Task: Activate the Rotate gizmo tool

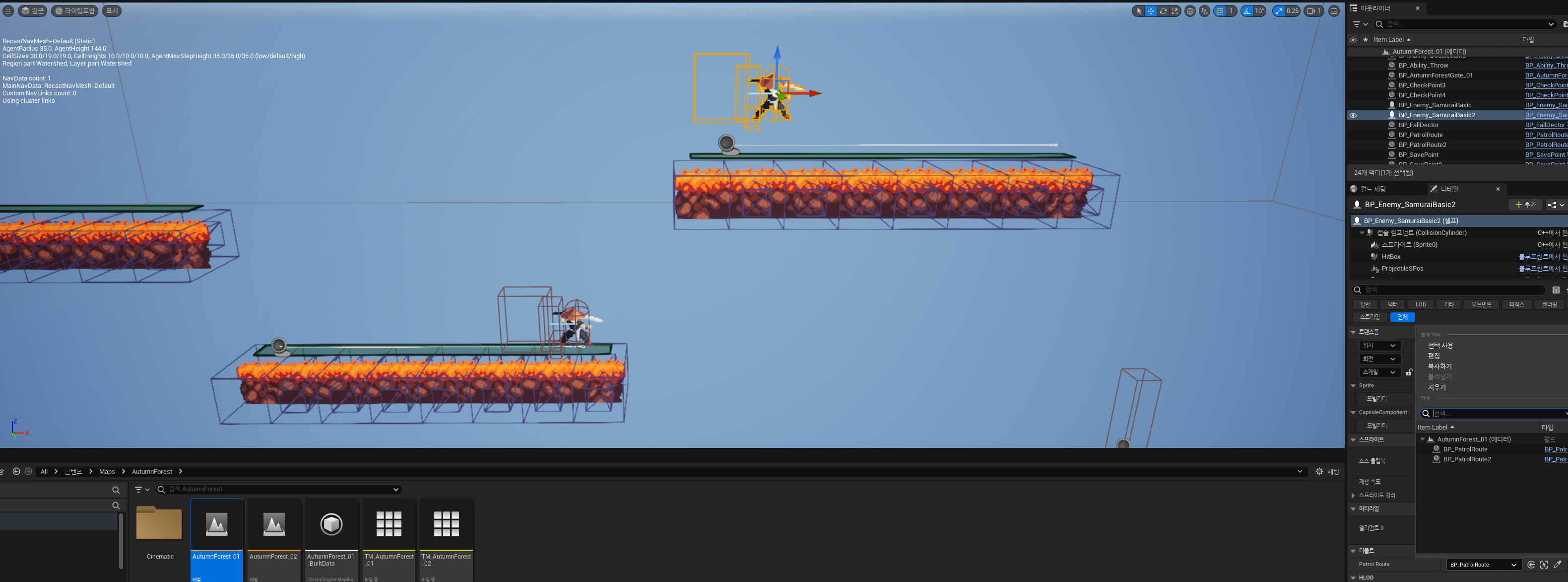Action: point(1163,11)
